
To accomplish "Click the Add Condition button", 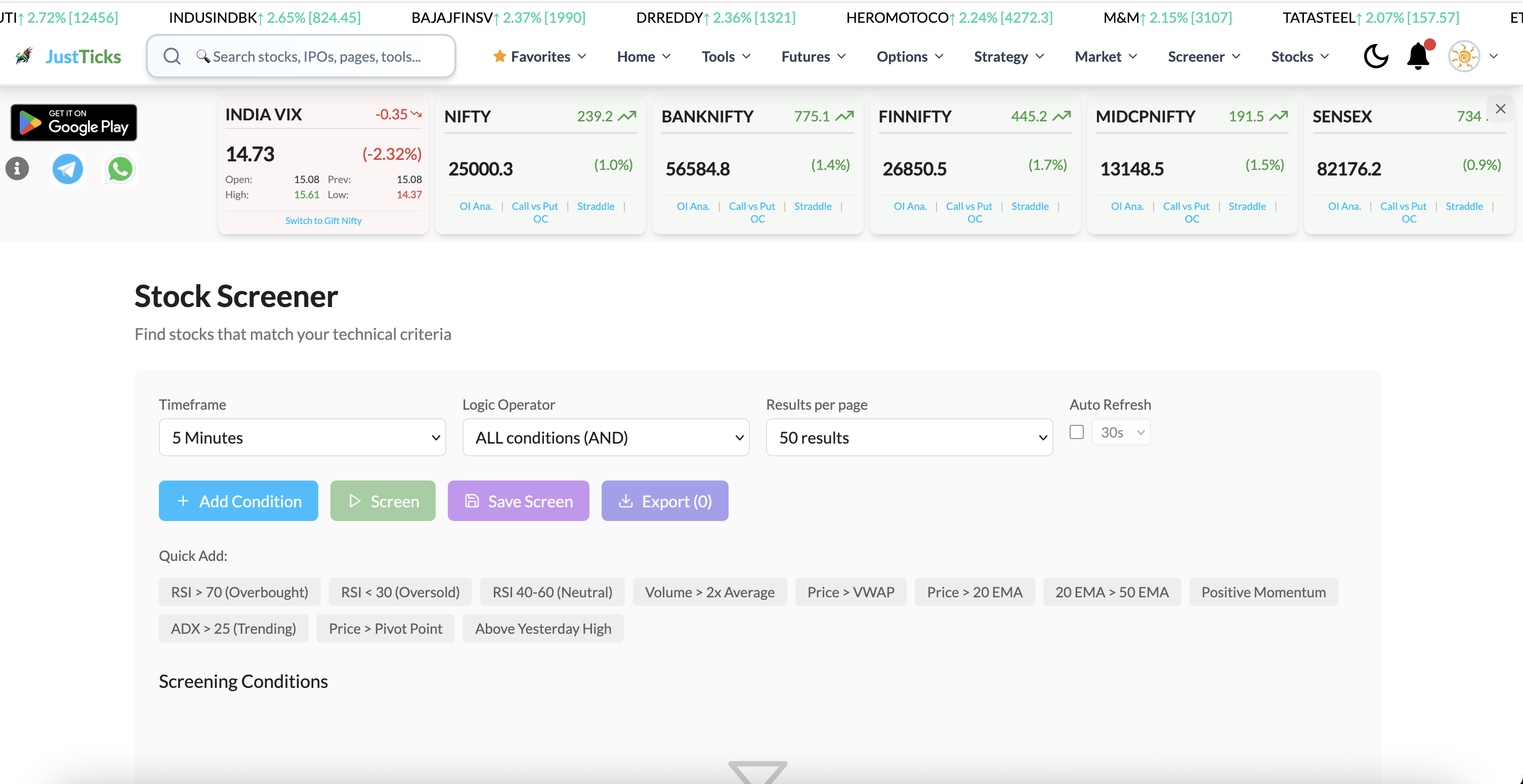I will click(238, 501).
